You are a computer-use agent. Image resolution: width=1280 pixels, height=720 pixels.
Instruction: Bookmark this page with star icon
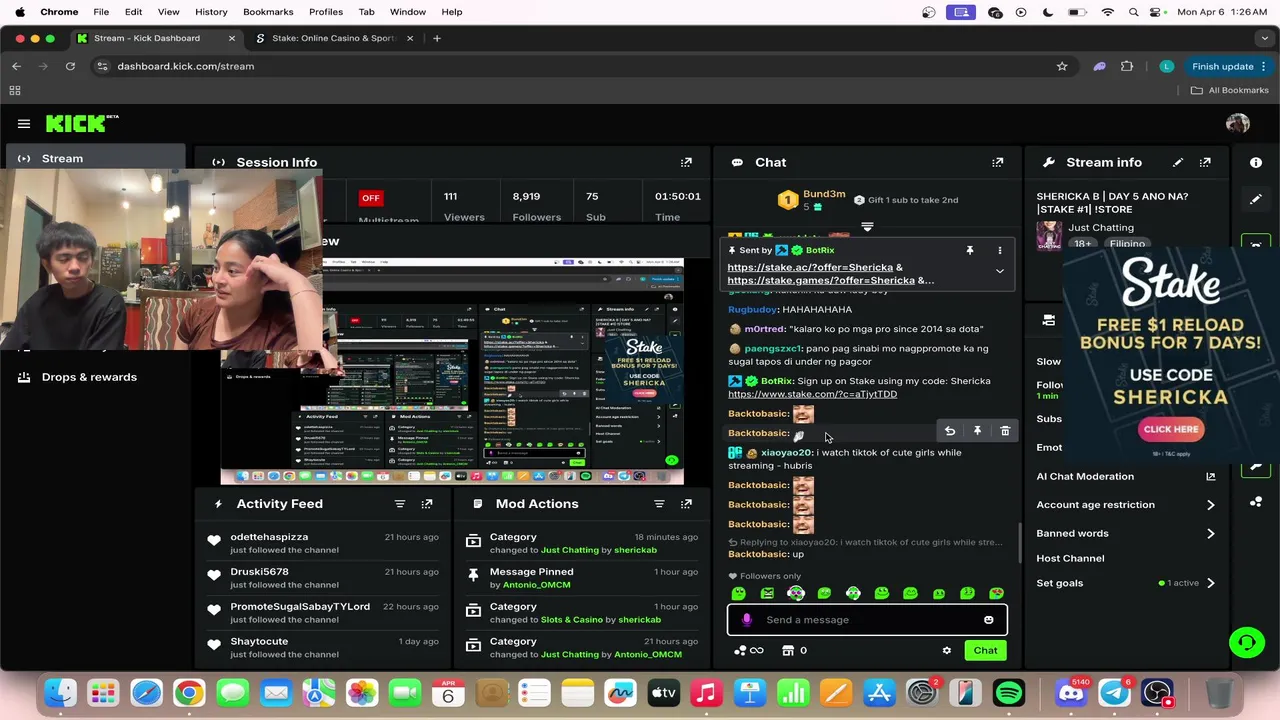pos(1062,66)
